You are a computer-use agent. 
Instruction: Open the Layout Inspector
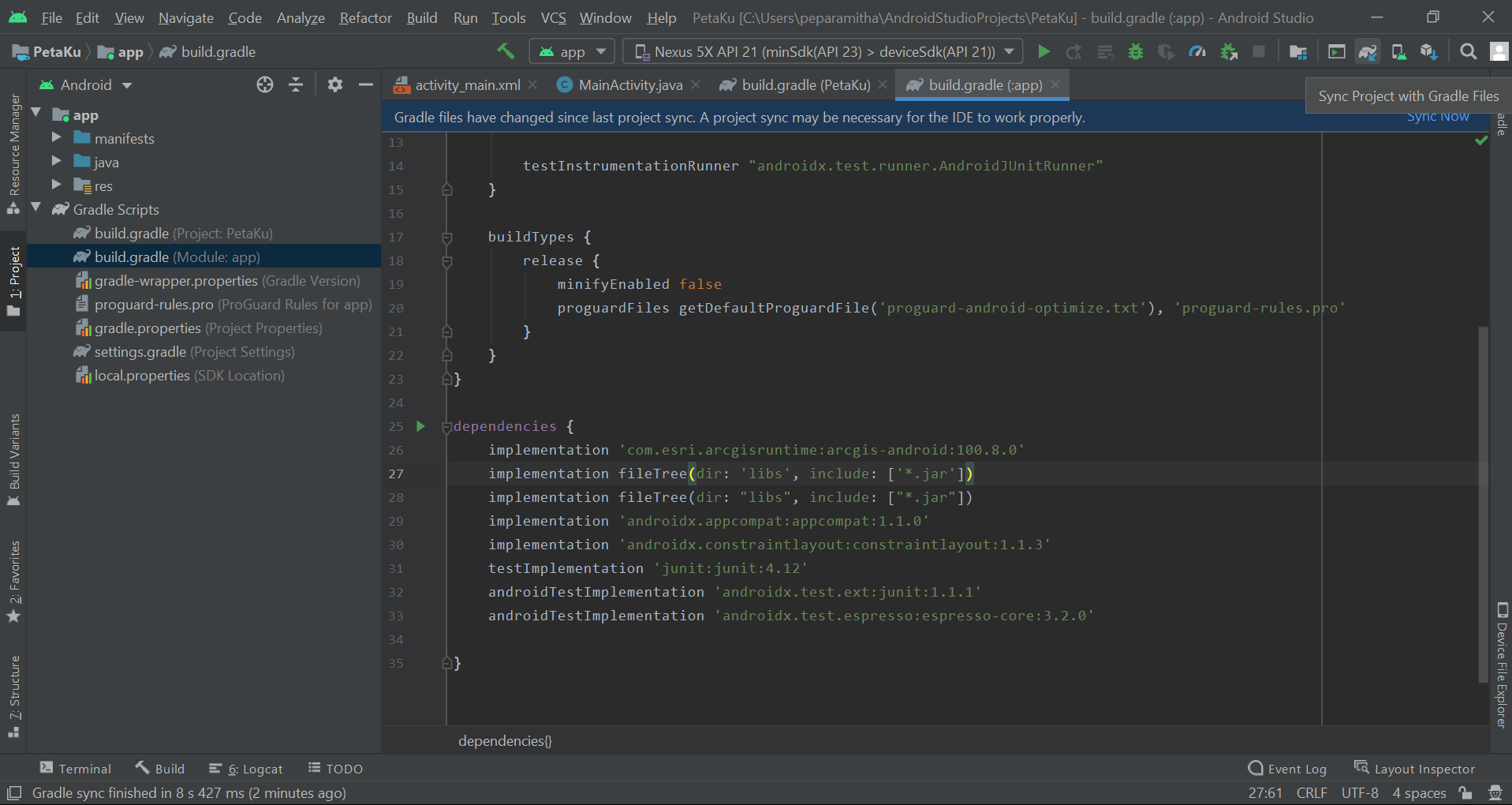[1414, 768]
